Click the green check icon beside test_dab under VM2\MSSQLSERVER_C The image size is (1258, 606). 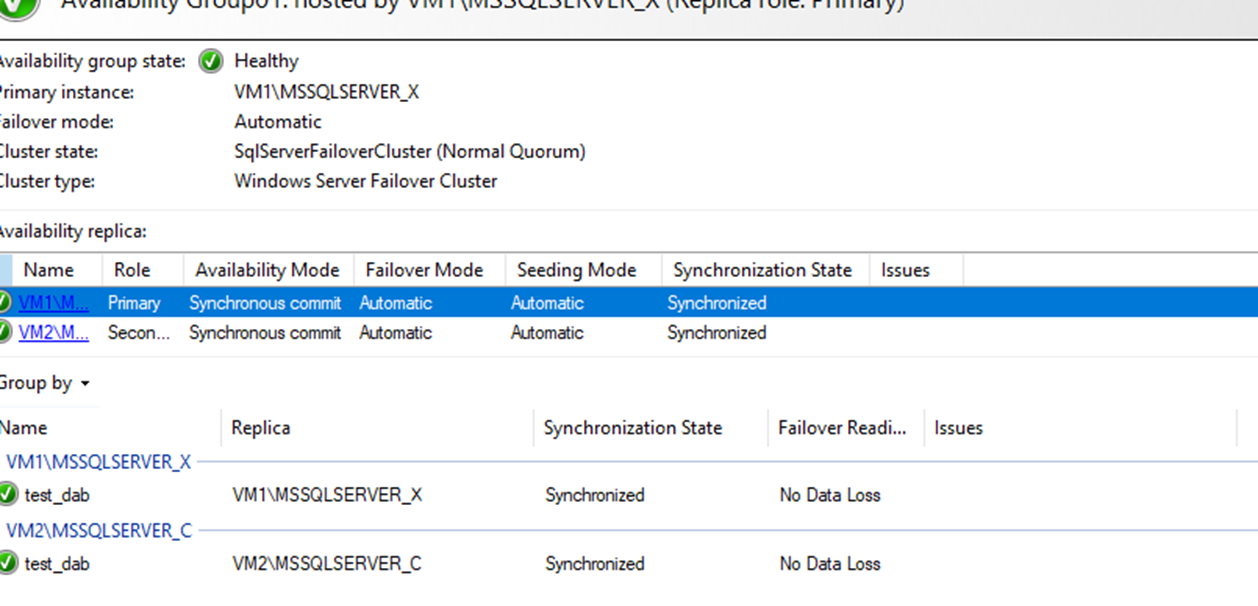(x=12, y=563)
